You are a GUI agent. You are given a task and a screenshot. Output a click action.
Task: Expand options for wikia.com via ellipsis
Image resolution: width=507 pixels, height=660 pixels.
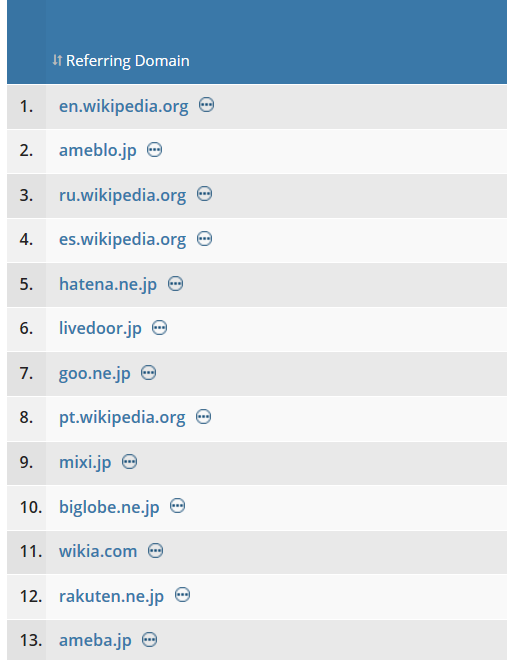[156, 551]
